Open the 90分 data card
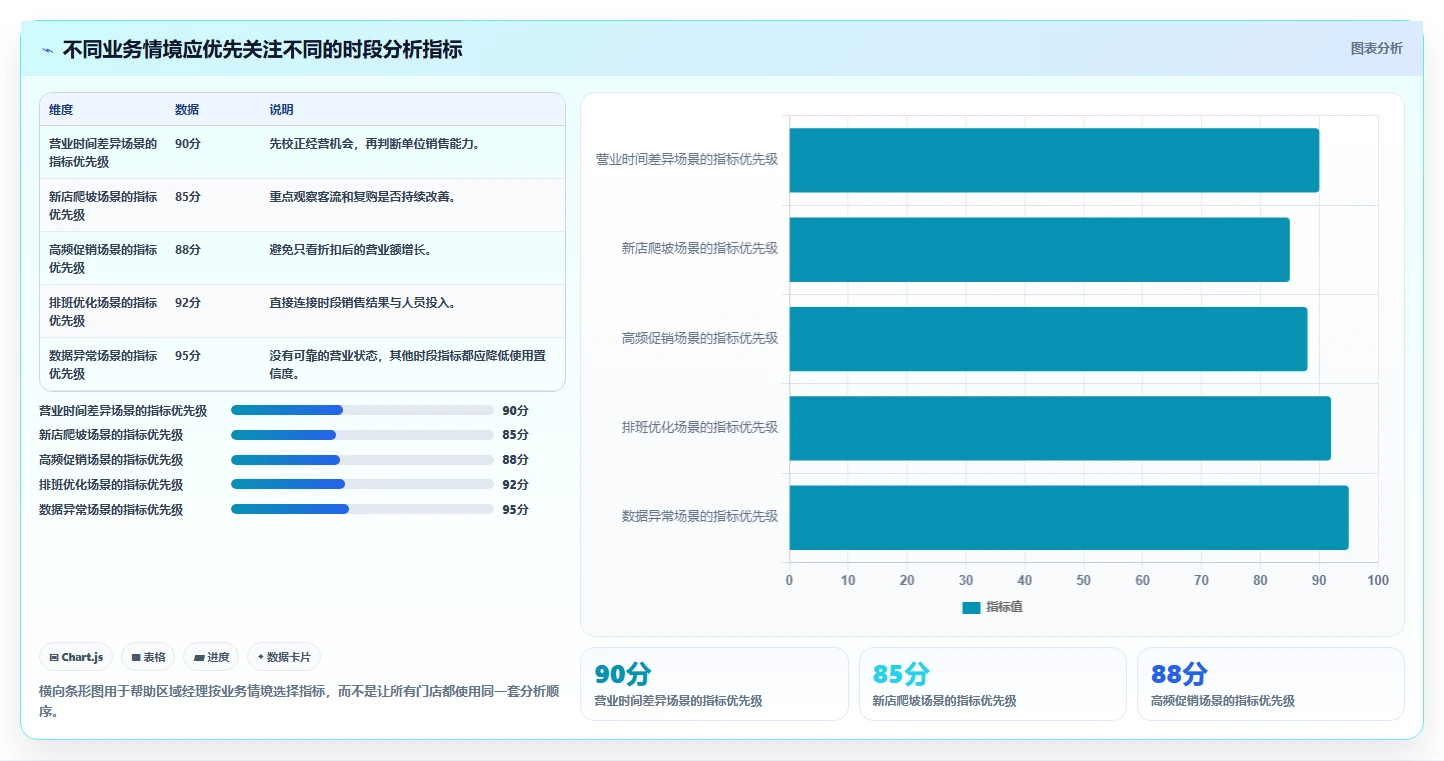The image size is (1444, 761). tap(714, 684)
